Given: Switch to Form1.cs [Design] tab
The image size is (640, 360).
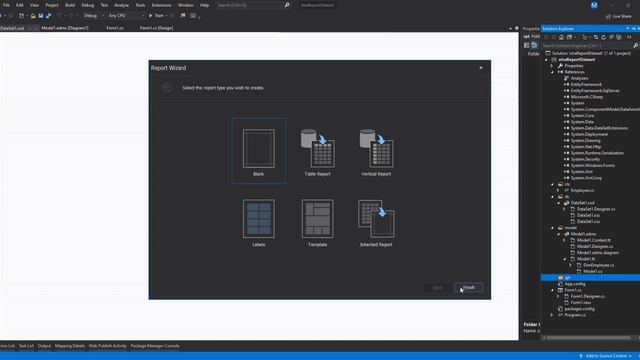Looking at the screenshot, I should tap(156, 28).
